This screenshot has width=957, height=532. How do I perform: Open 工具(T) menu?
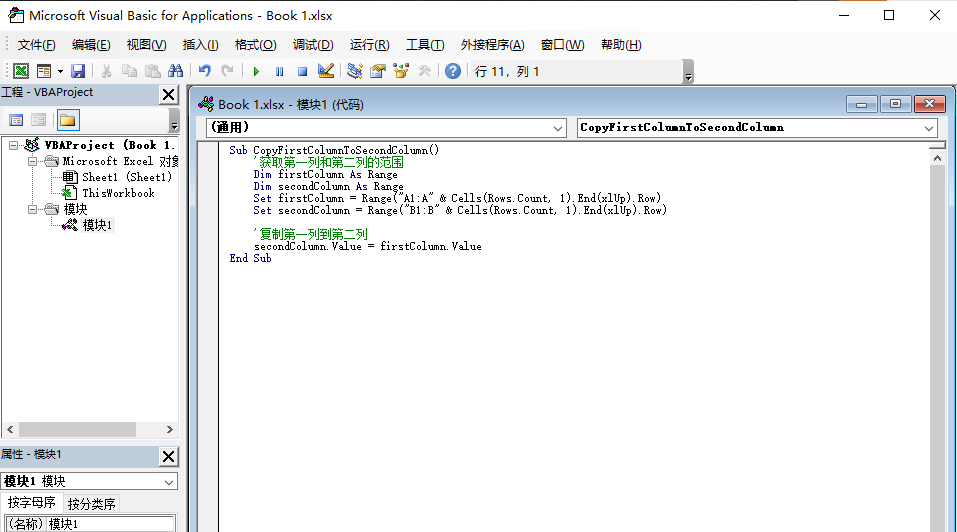(x=425, y=45)
